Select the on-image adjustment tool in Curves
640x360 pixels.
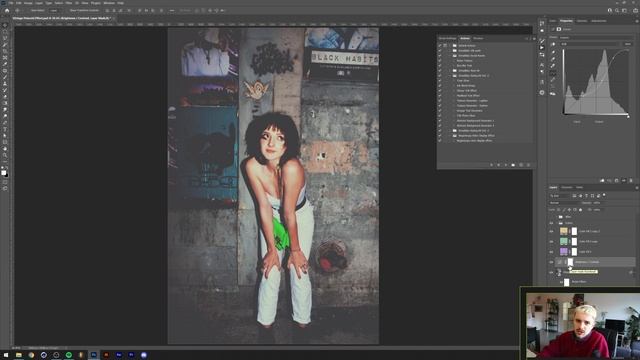(553, 44)
